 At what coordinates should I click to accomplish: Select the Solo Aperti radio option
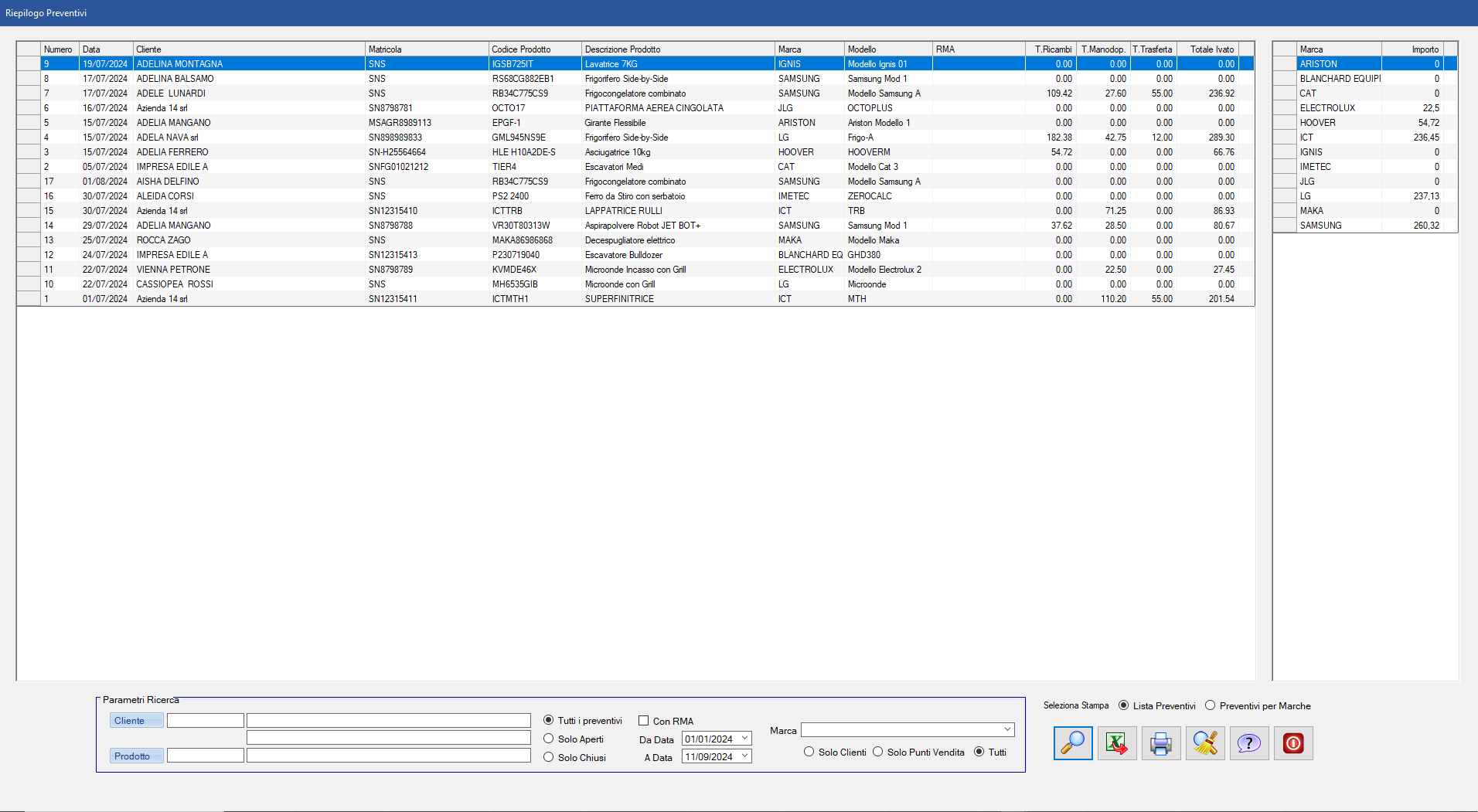549,739
